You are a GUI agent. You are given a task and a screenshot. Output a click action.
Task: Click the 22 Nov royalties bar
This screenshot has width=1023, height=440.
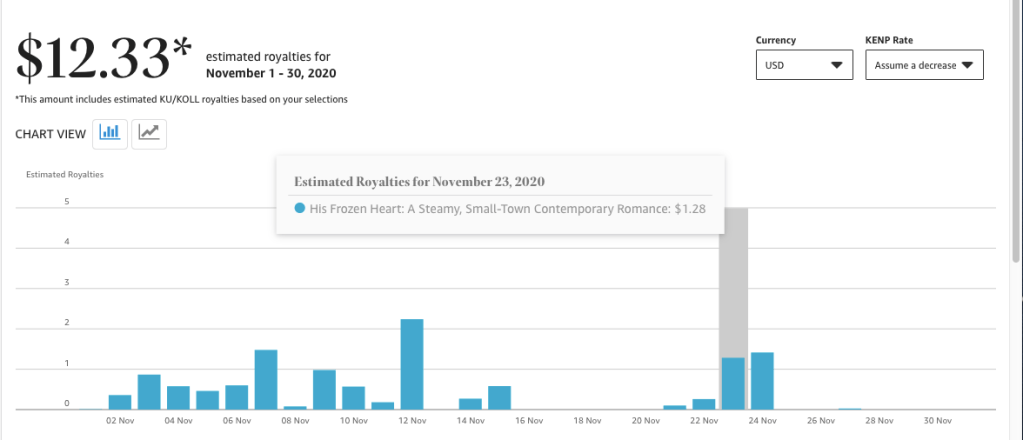[x=704, y=403]
